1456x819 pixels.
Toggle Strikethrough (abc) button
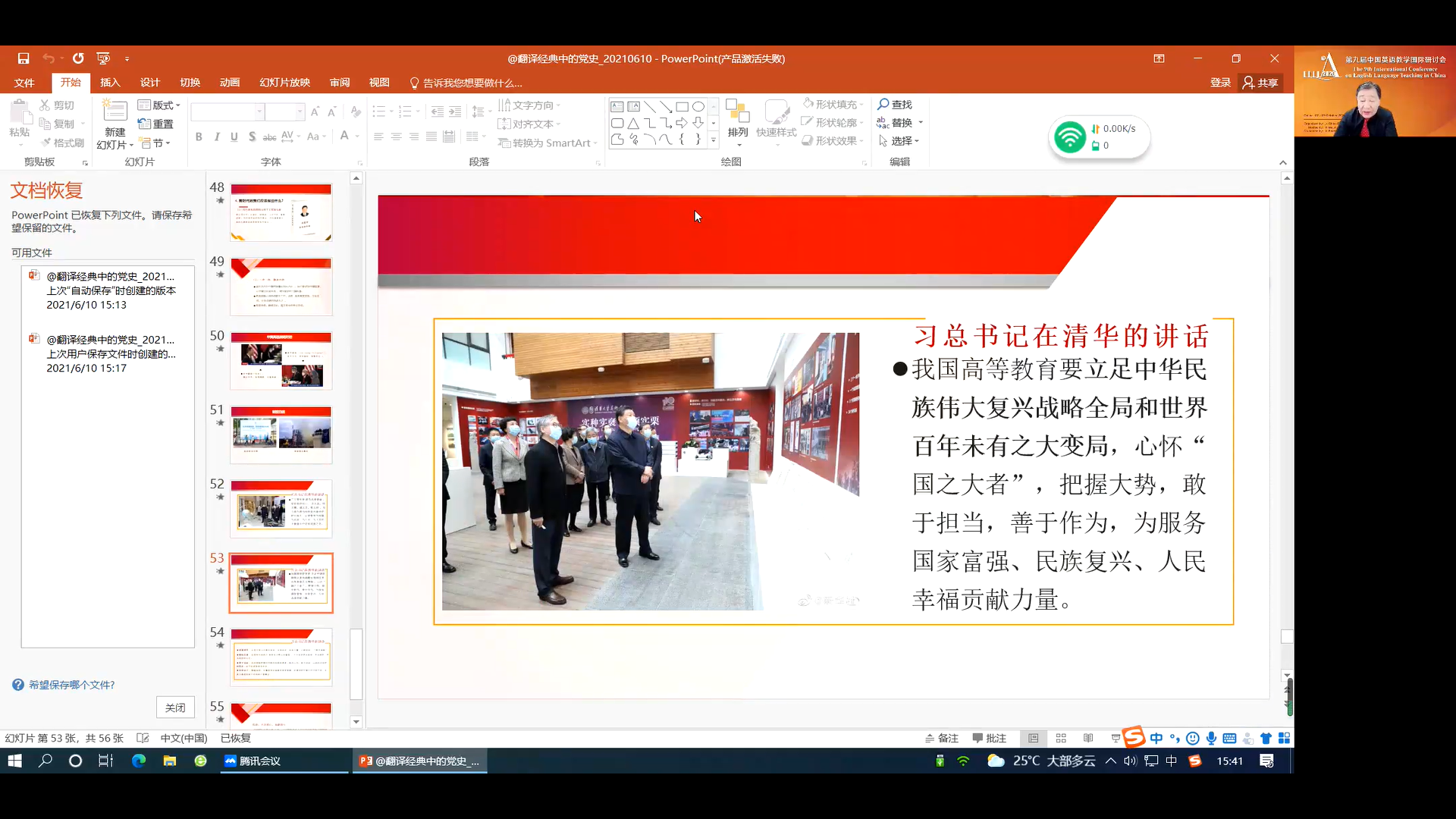tap(269, 137)
